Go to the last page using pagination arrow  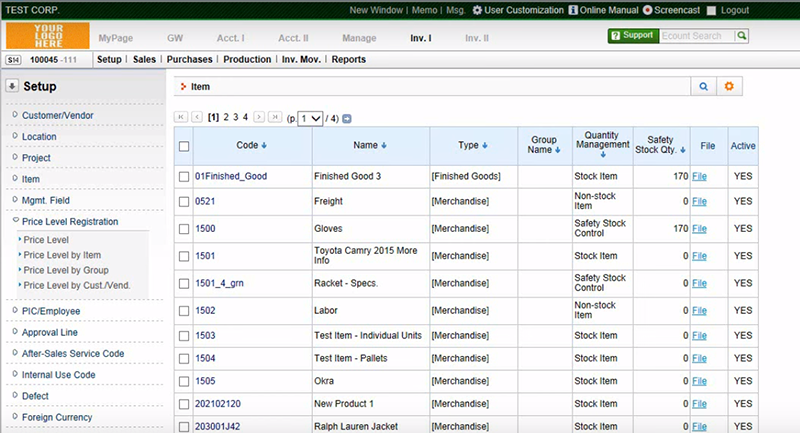(274, 118)
